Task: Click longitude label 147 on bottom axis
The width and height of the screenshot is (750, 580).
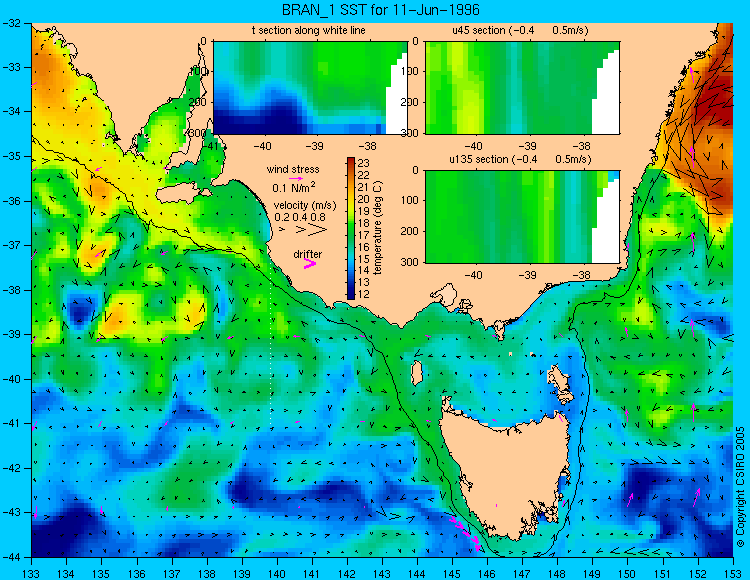Action: [x=522, y=574]
